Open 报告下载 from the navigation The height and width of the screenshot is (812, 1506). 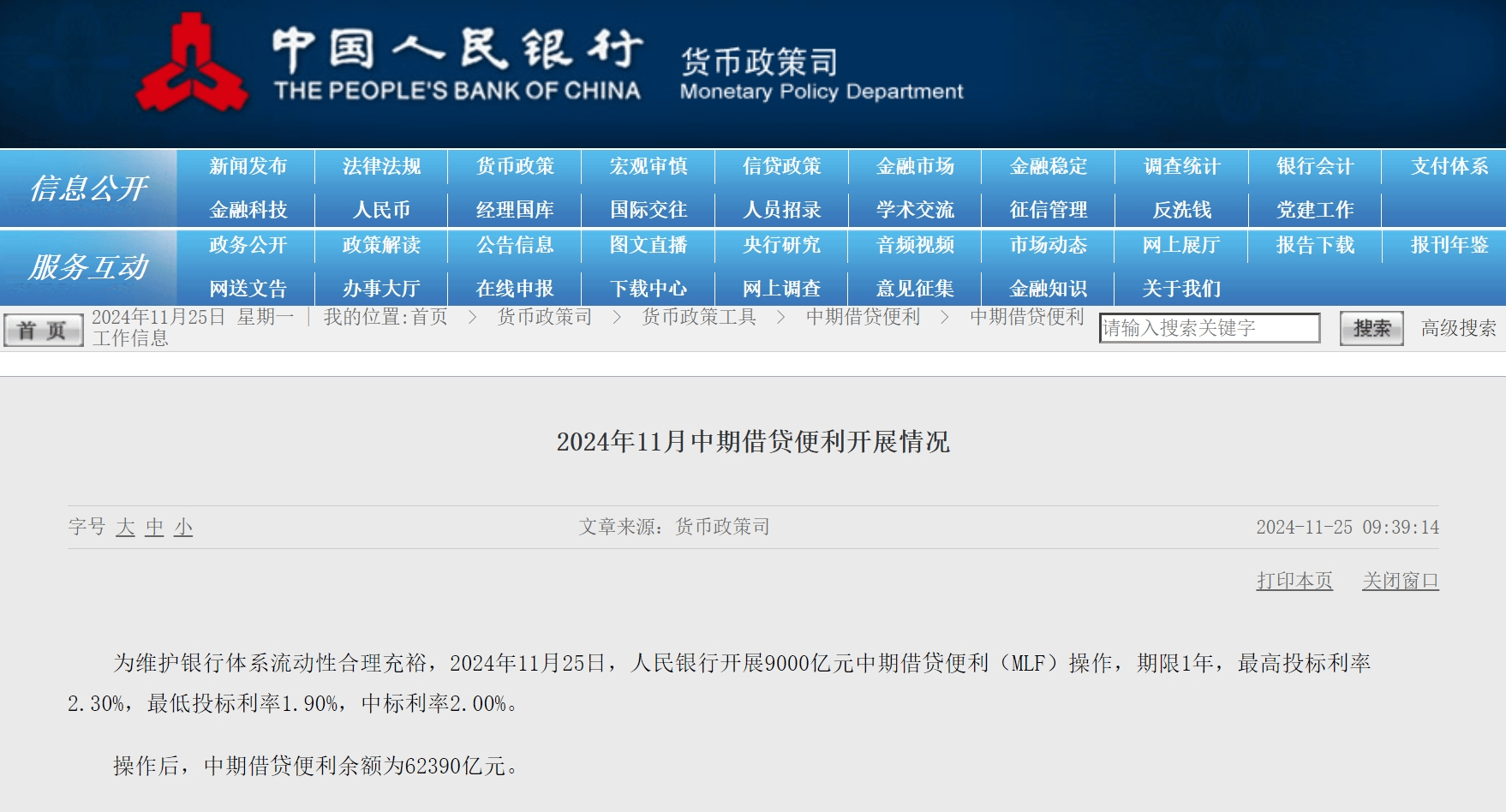(x=1315, y=245)
